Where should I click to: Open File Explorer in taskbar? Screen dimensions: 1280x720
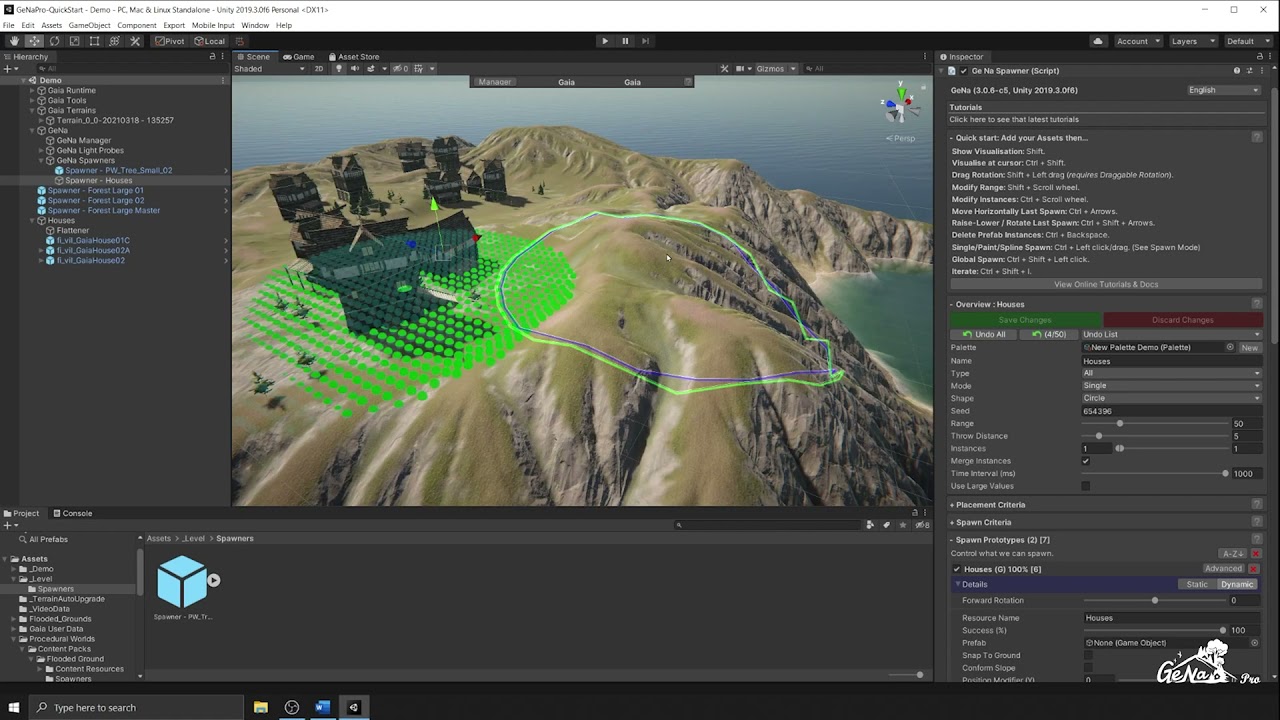coord(261,708)
